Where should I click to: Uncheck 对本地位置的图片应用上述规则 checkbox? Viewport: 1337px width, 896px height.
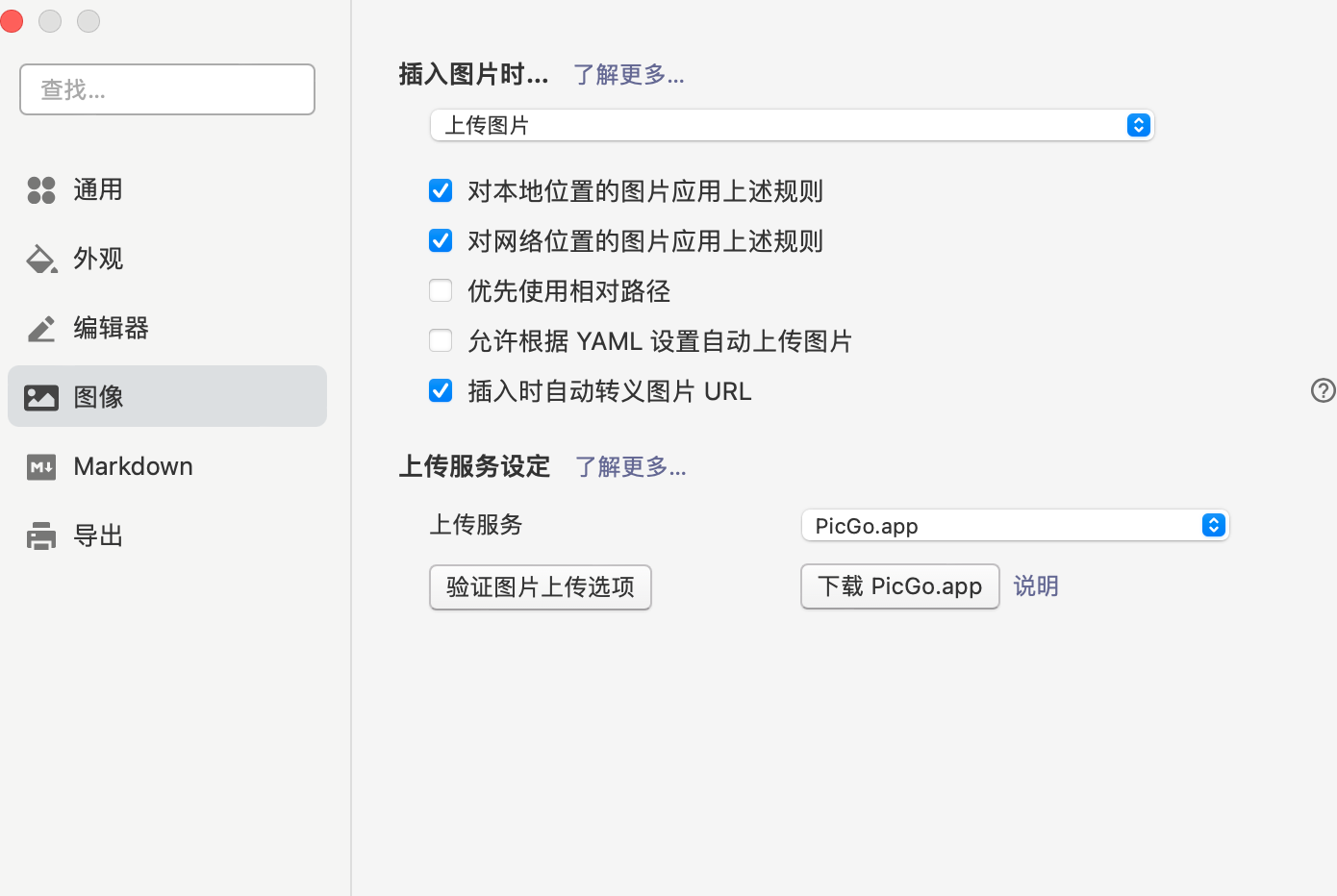(x=441, y=191)
